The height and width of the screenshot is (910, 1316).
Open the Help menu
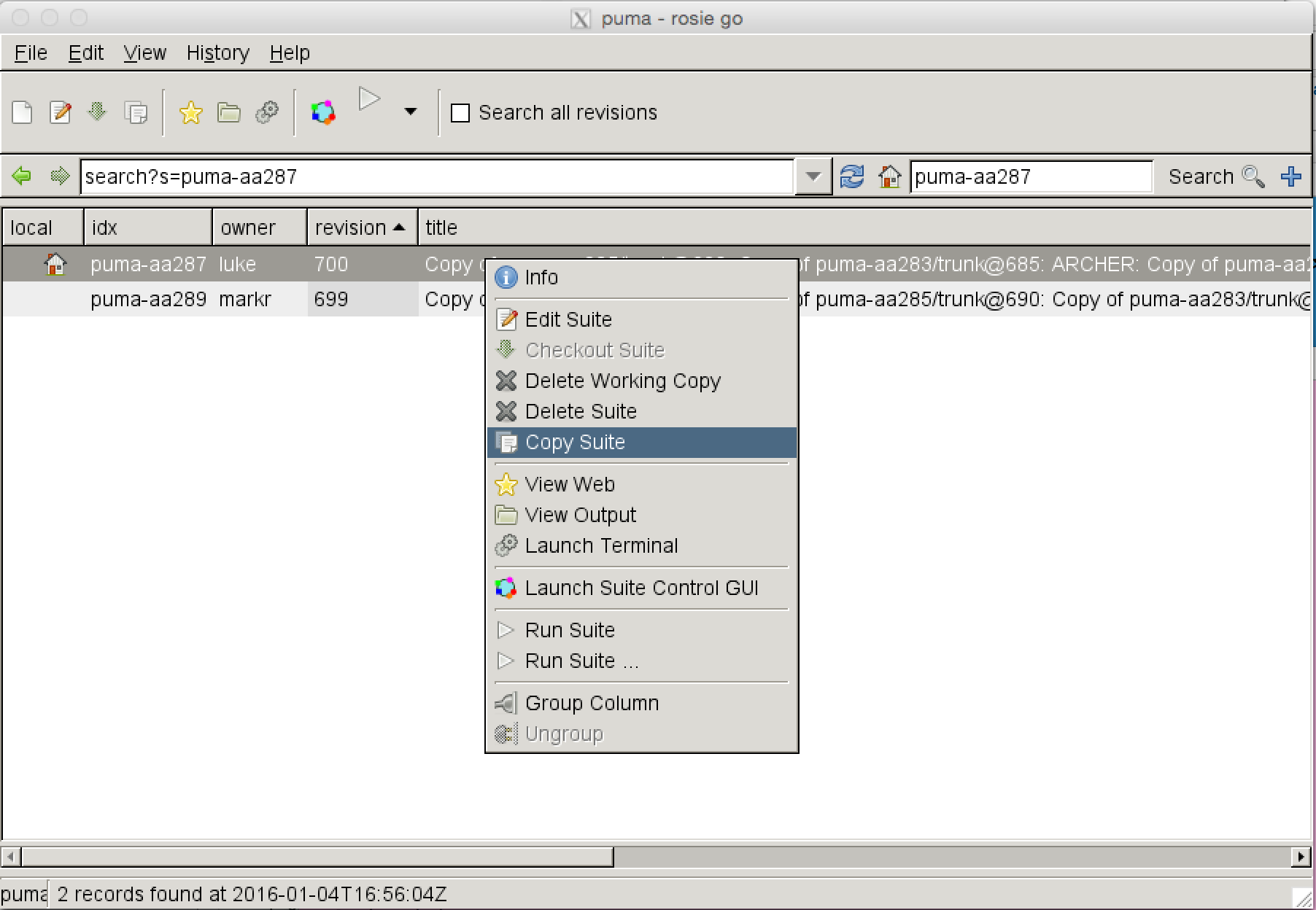290,53
